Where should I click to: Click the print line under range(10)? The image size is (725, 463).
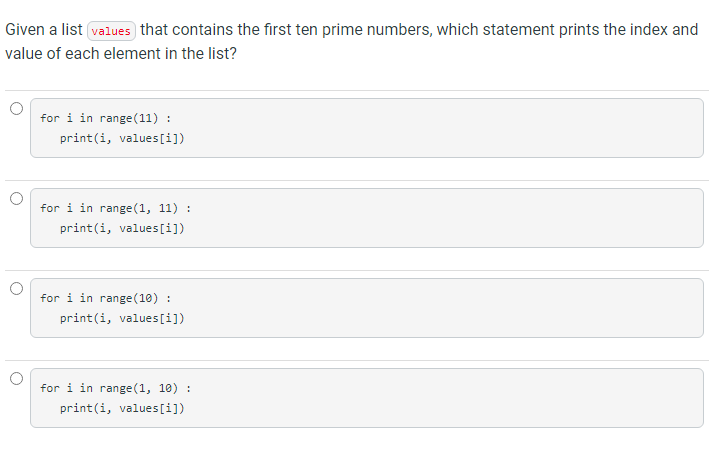click(122, 318)
